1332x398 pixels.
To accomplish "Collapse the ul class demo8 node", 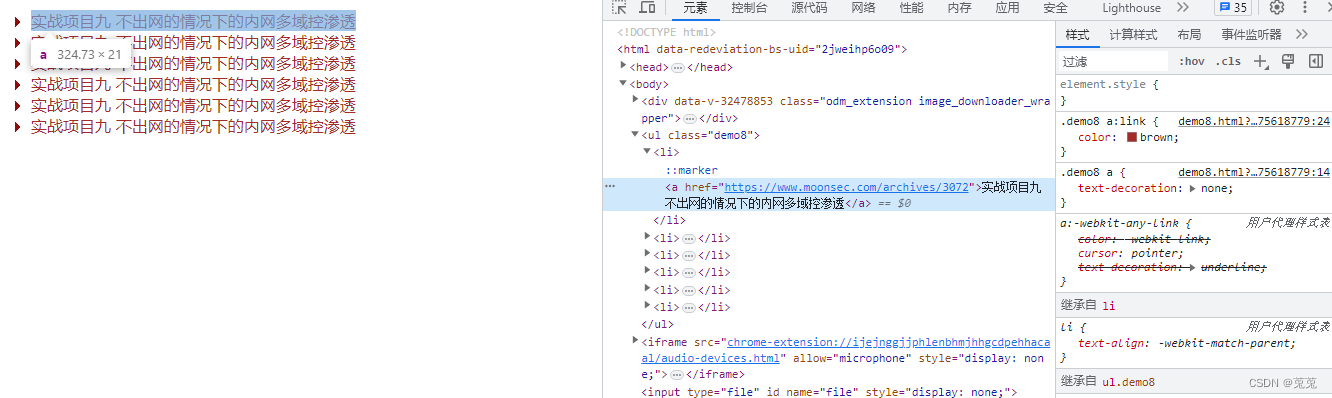I will pyautogui.click(x=635, y=135).
